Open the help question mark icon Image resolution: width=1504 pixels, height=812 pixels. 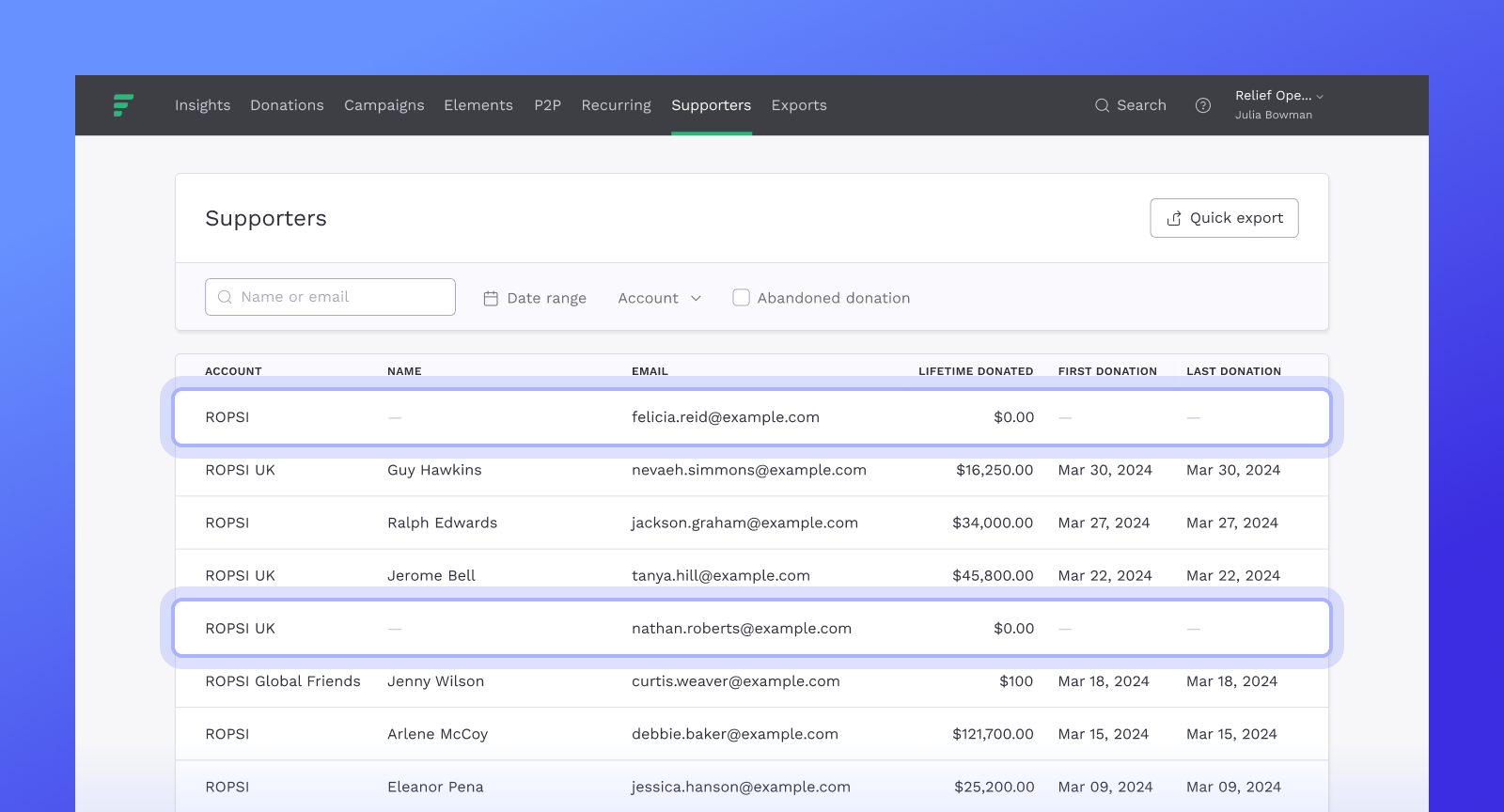coord(1202,105)
